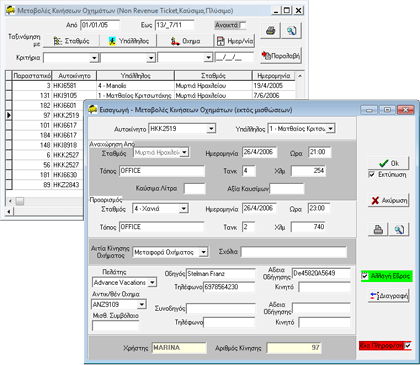420x365 pixels.
Task: Click the departure Ημερομηνία field 26/4/2006
Action: click(x=259, y=152)
